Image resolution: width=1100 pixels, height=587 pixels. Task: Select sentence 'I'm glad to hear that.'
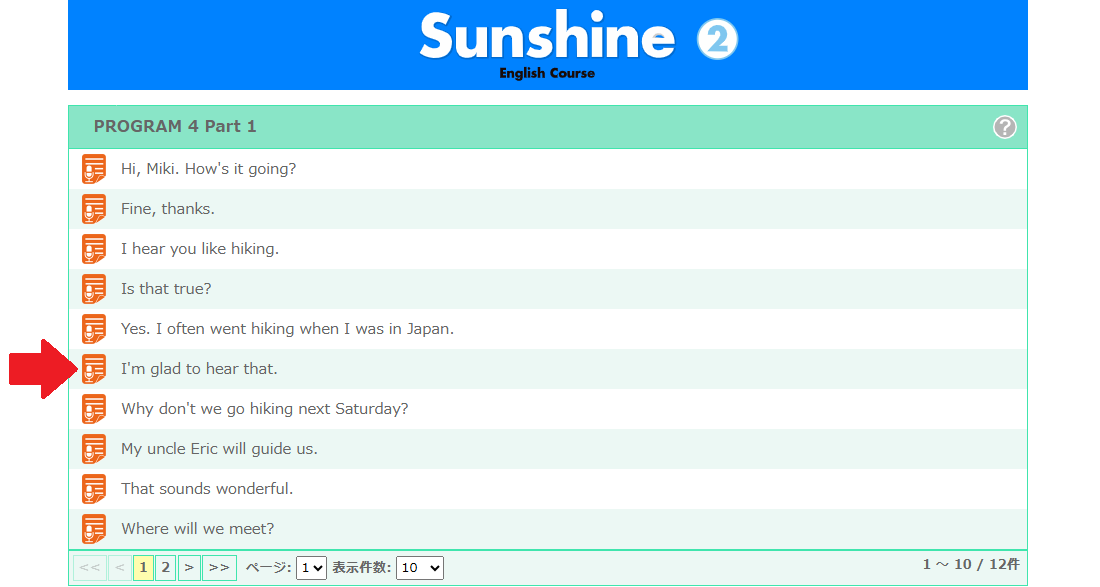[199, 369]
